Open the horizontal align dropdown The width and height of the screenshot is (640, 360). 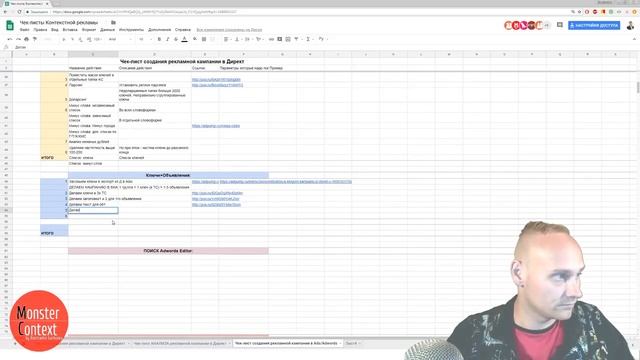(x=227, y=39)
